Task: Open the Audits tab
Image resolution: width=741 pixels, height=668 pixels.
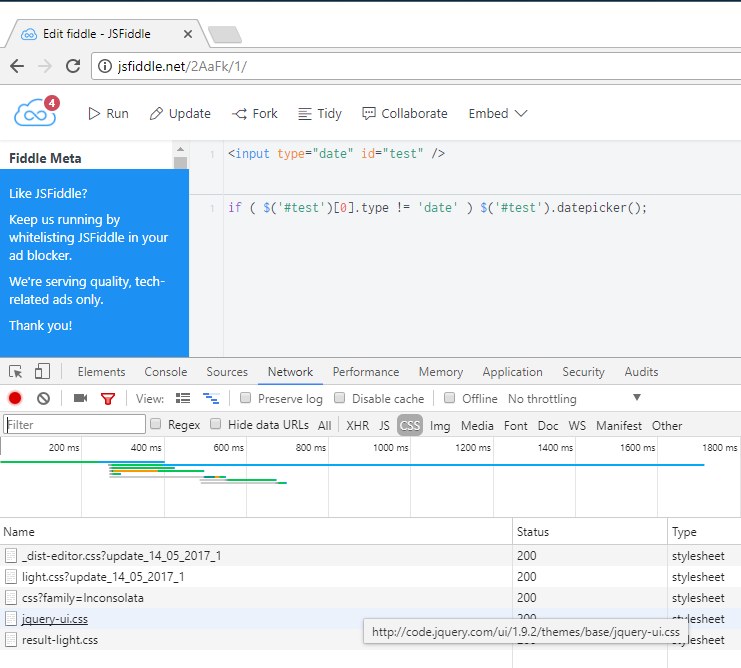Action: [641, 372]
